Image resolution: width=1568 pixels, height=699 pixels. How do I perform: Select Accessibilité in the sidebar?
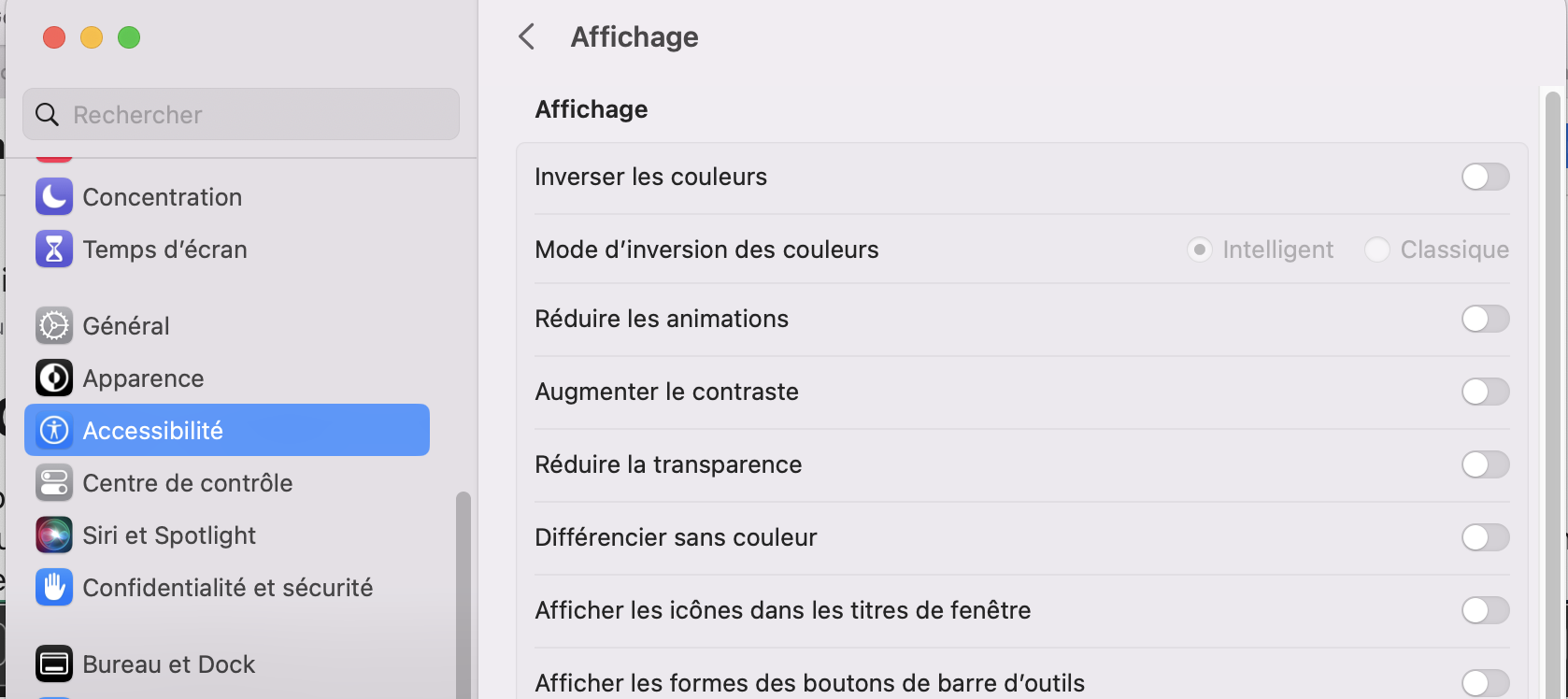226,431
